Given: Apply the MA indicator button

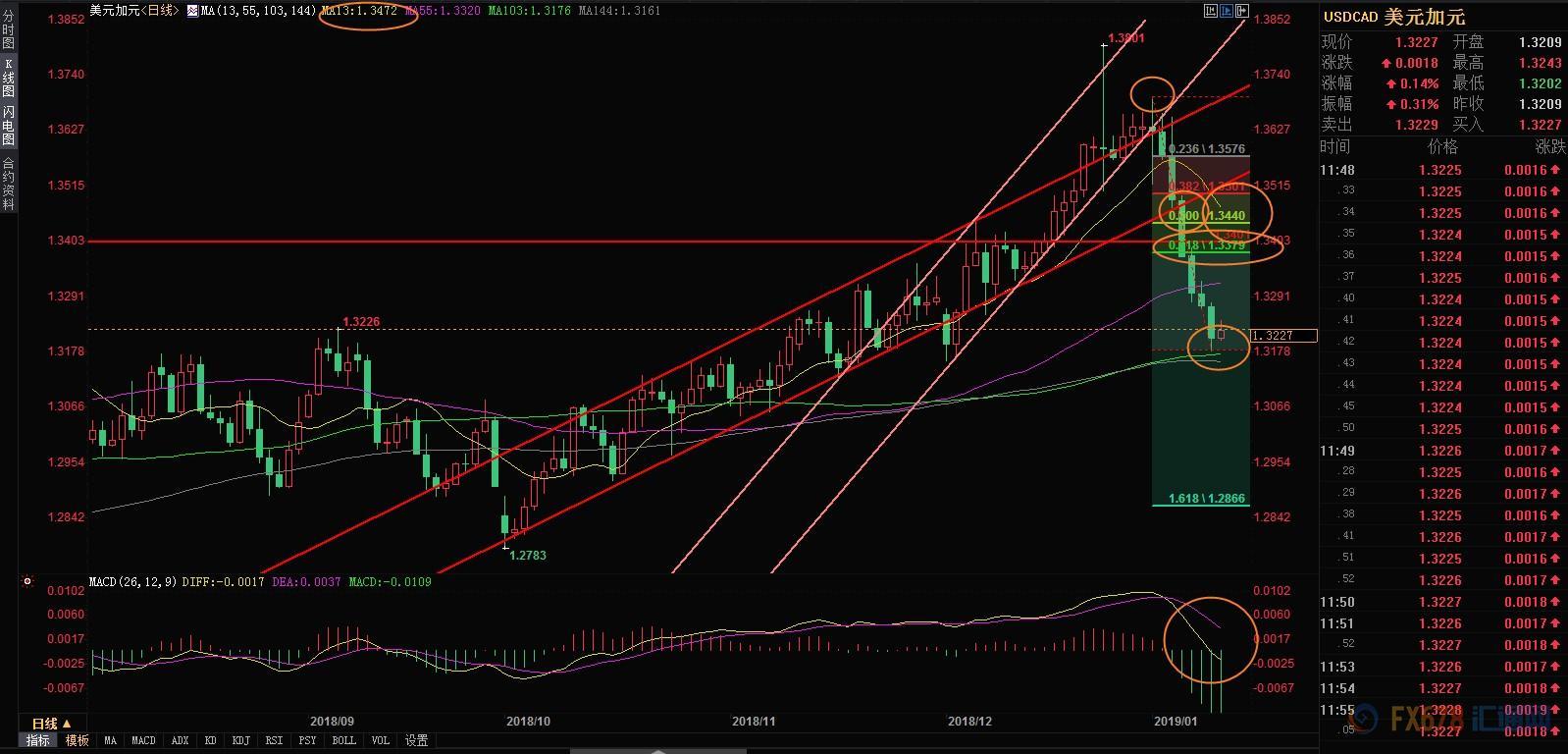Looking at the screenshot, I should click(x=110, y=740).
